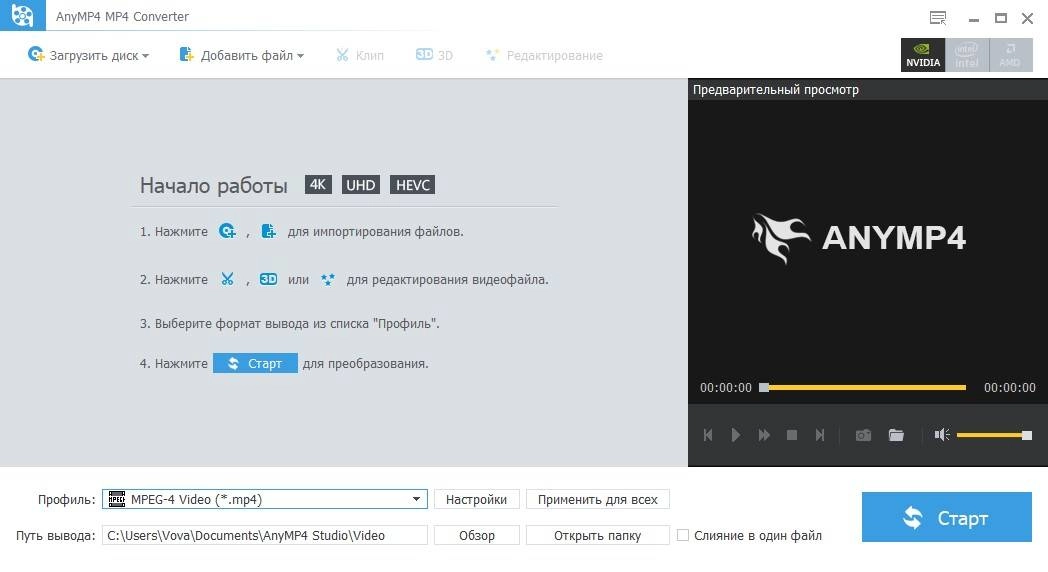Viewport: 1048px width, 572px height.
Task: Take a snapshot with camera icon
Action: pos(863,435)
